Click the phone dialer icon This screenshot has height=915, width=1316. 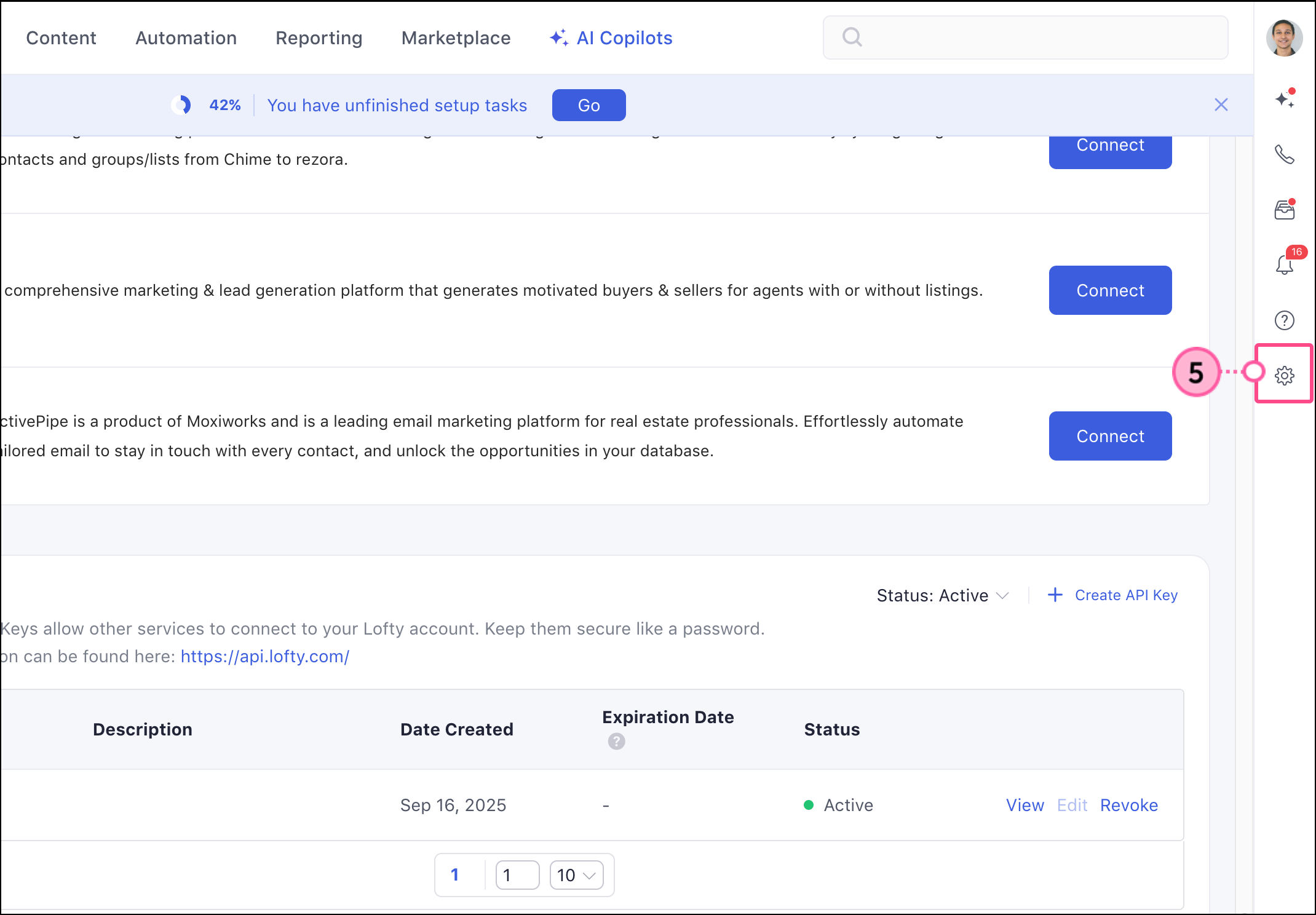[x=1284, y=154]
